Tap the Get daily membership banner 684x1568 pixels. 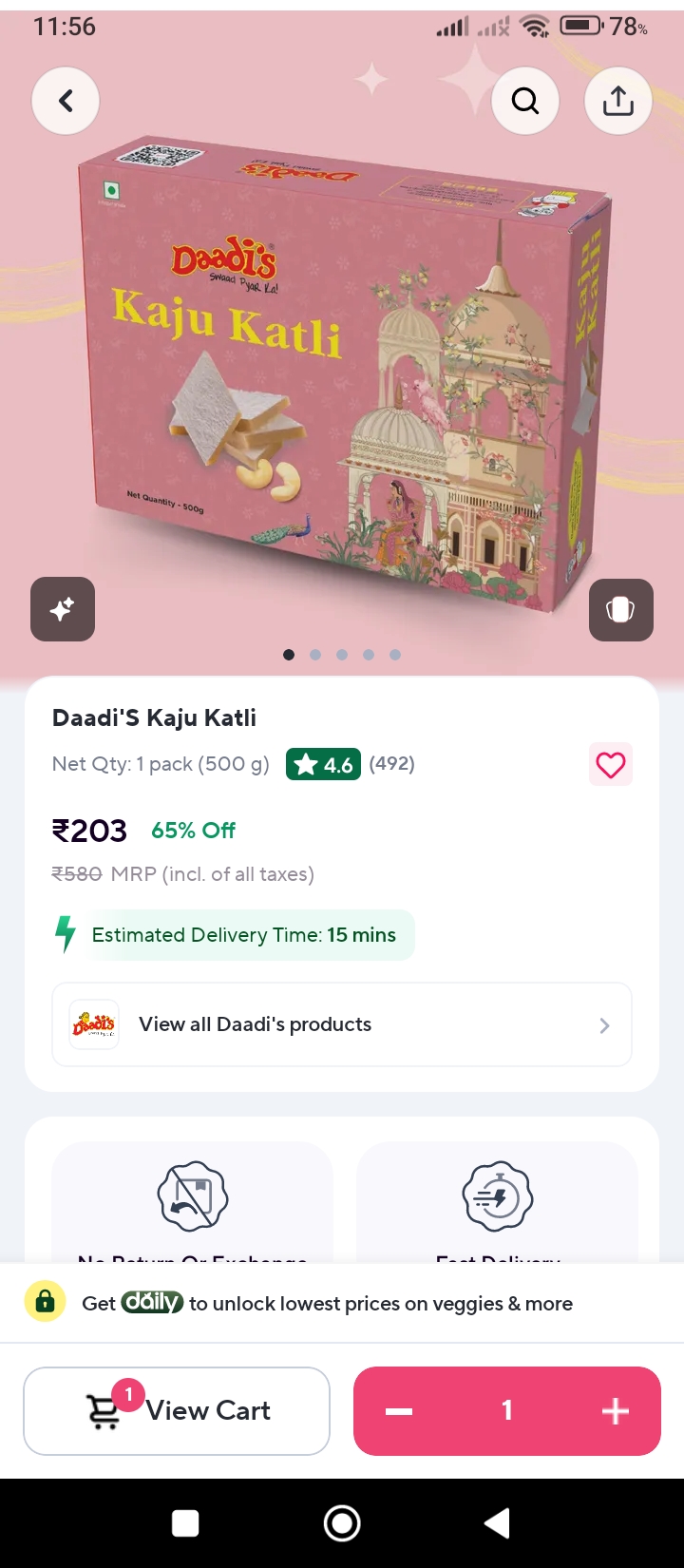[342, 1303]
